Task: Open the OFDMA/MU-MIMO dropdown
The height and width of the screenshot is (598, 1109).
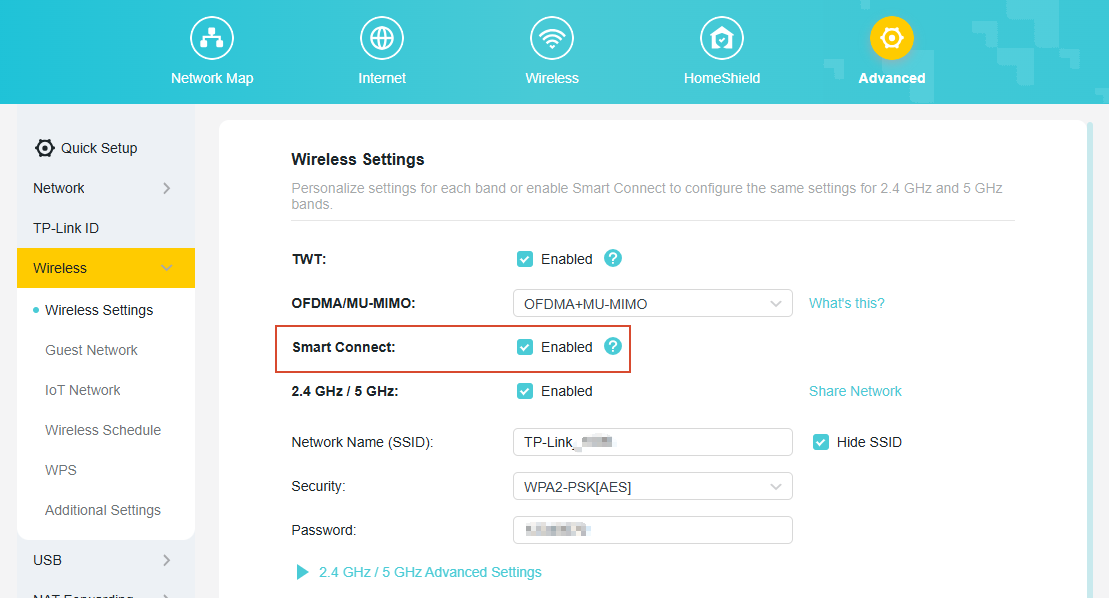Action: (x=652, y=302)
